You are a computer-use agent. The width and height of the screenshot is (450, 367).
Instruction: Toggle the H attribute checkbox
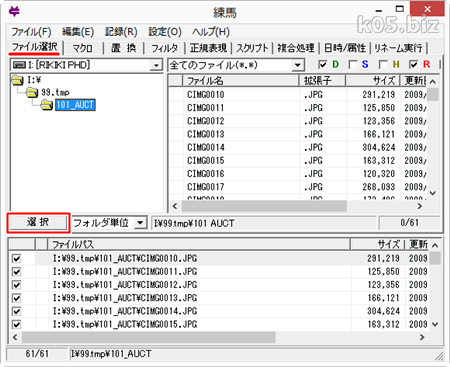383,64
